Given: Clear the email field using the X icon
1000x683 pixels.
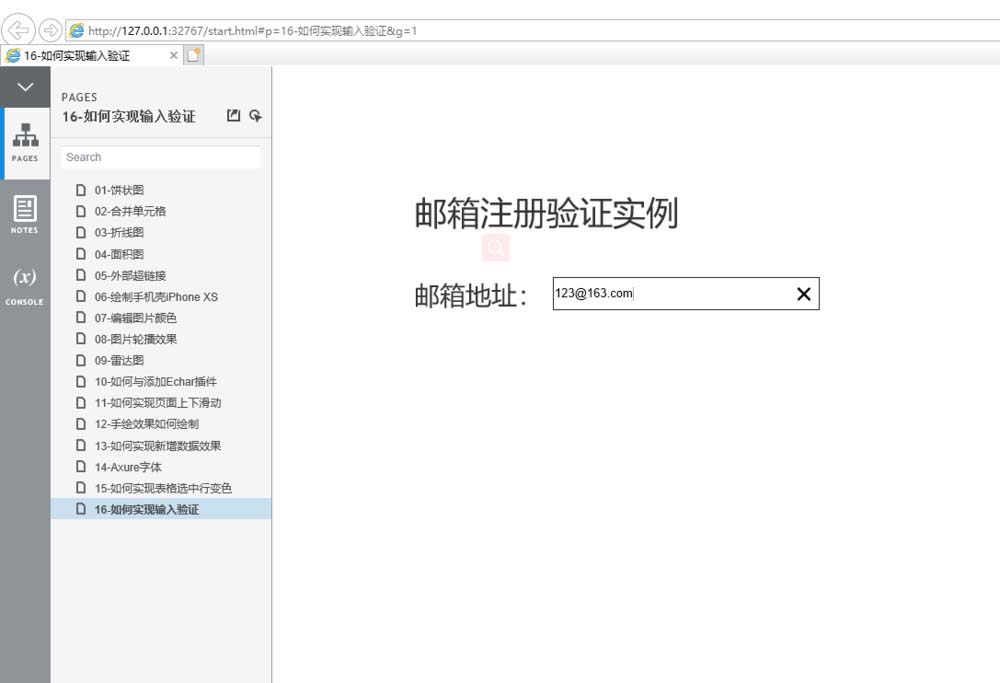Looking at the screenshot, I should pos(803,294).
